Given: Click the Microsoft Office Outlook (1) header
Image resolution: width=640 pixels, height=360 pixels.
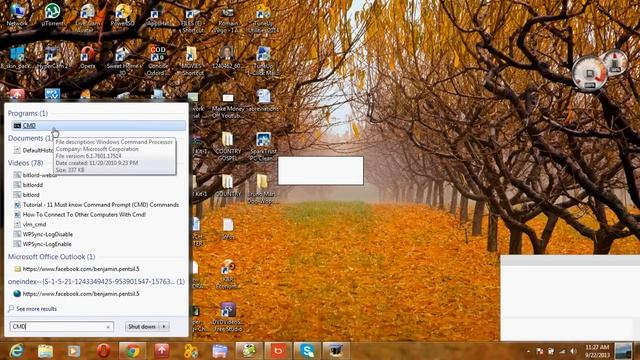Looking at the screenshot, I should point(51,257).
